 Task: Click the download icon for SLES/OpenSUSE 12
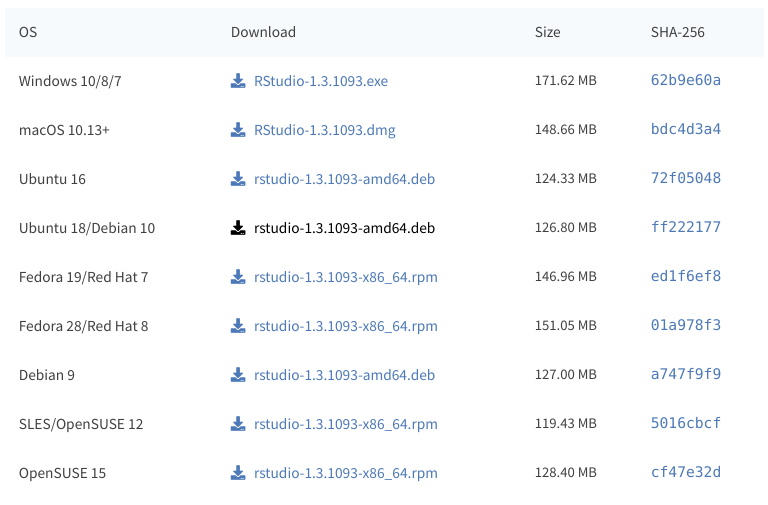click(238, 424)
